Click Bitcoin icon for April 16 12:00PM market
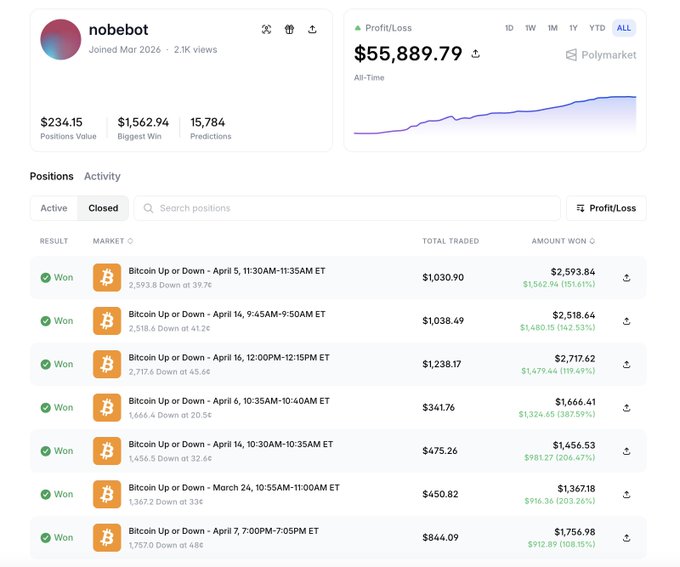Viewport: 680px width, 567px height. pyautogui.click(x=107, y=364)
